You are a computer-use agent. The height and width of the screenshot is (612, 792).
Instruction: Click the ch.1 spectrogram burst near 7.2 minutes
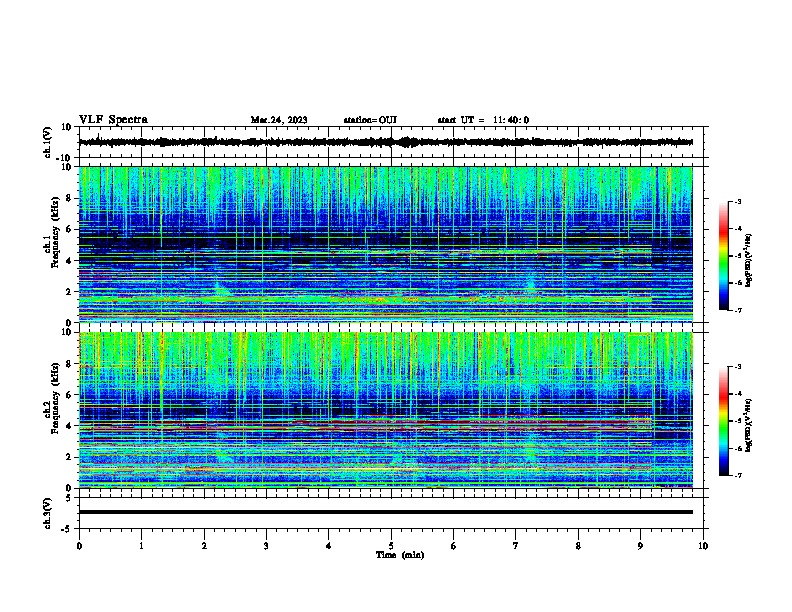pyautogui.click(x=531, y=283)
